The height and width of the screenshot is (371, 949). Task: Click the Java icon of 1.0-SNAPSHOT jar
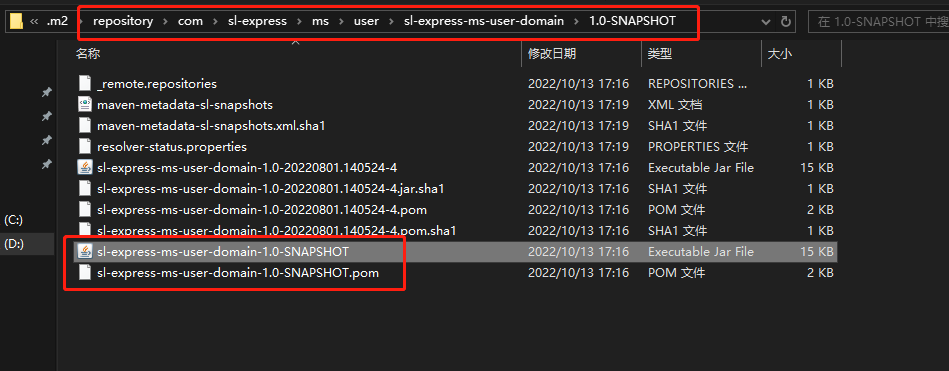(85, 252)
